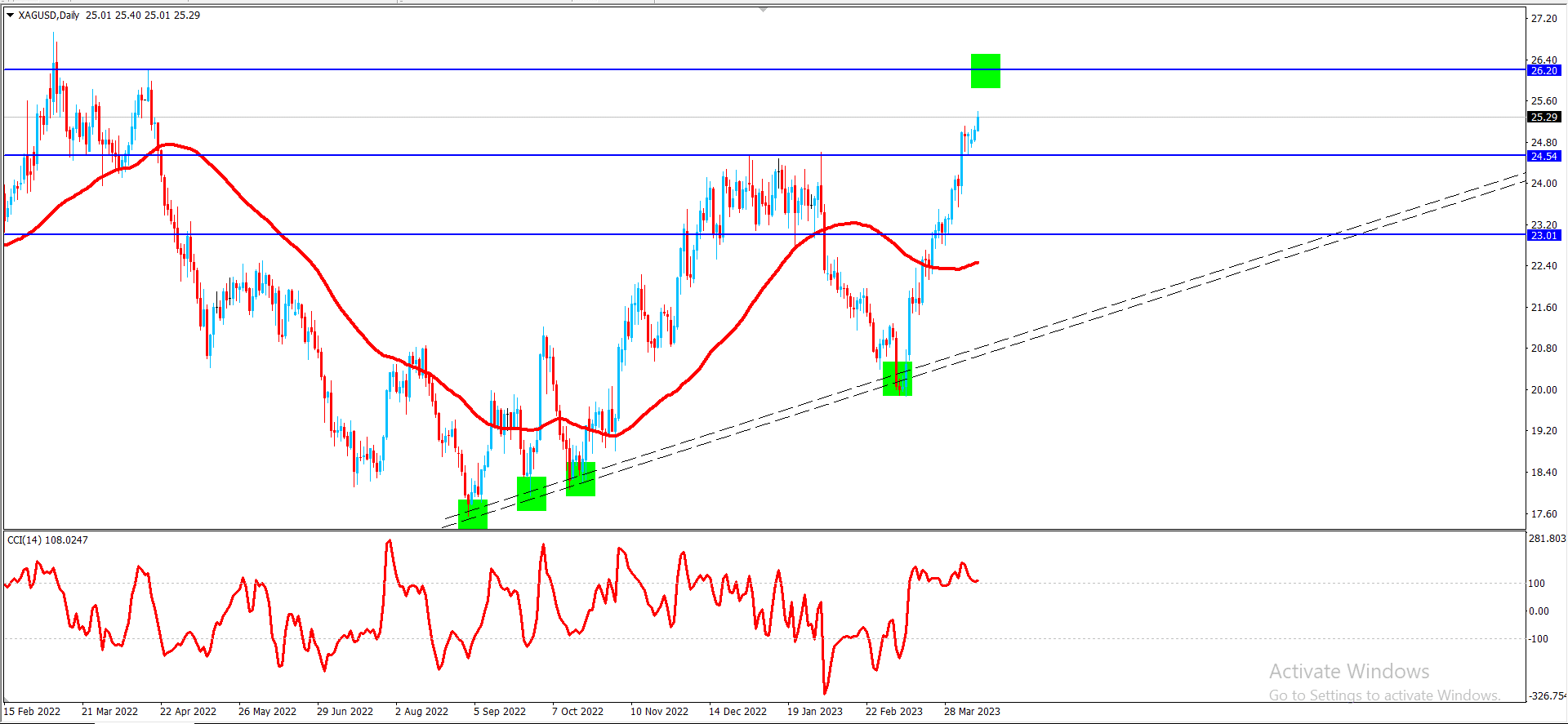
Task: Click the 7 Oct 2022 date label
Action: [x=577, y=712]
